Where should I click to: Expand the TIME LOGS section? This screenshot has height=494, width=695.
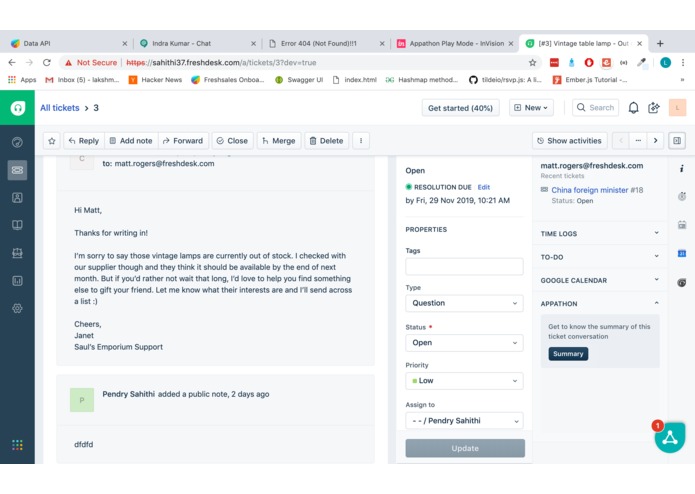tap(600, 233)
